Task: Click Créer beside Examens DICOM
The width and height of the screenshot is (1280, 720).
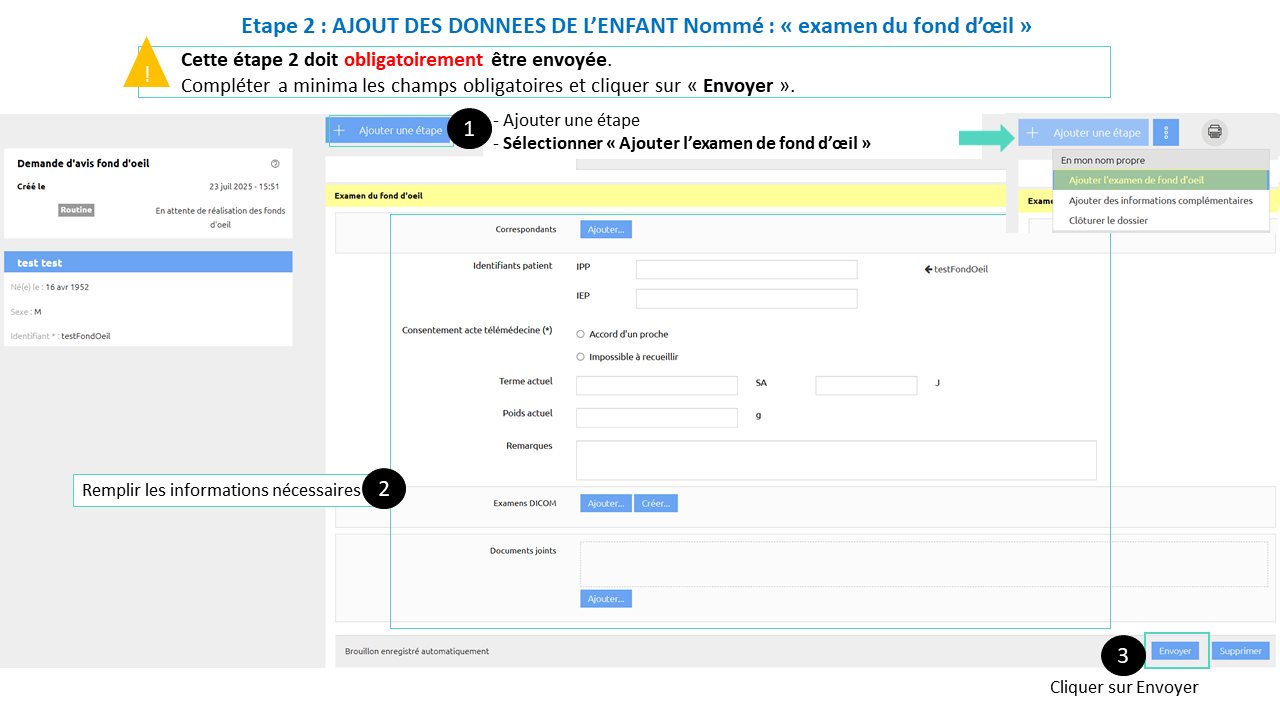Action: click(x=655, y=503)
